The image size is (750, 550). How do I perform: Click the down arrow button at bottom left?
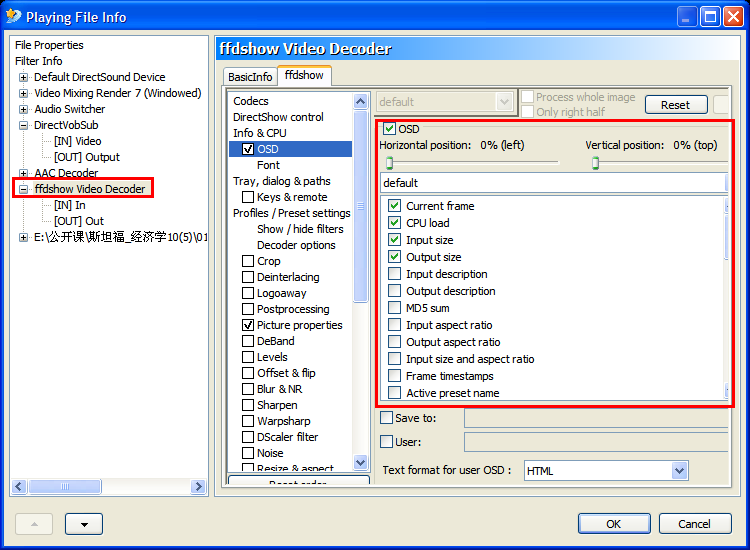(x=84, y=524)
